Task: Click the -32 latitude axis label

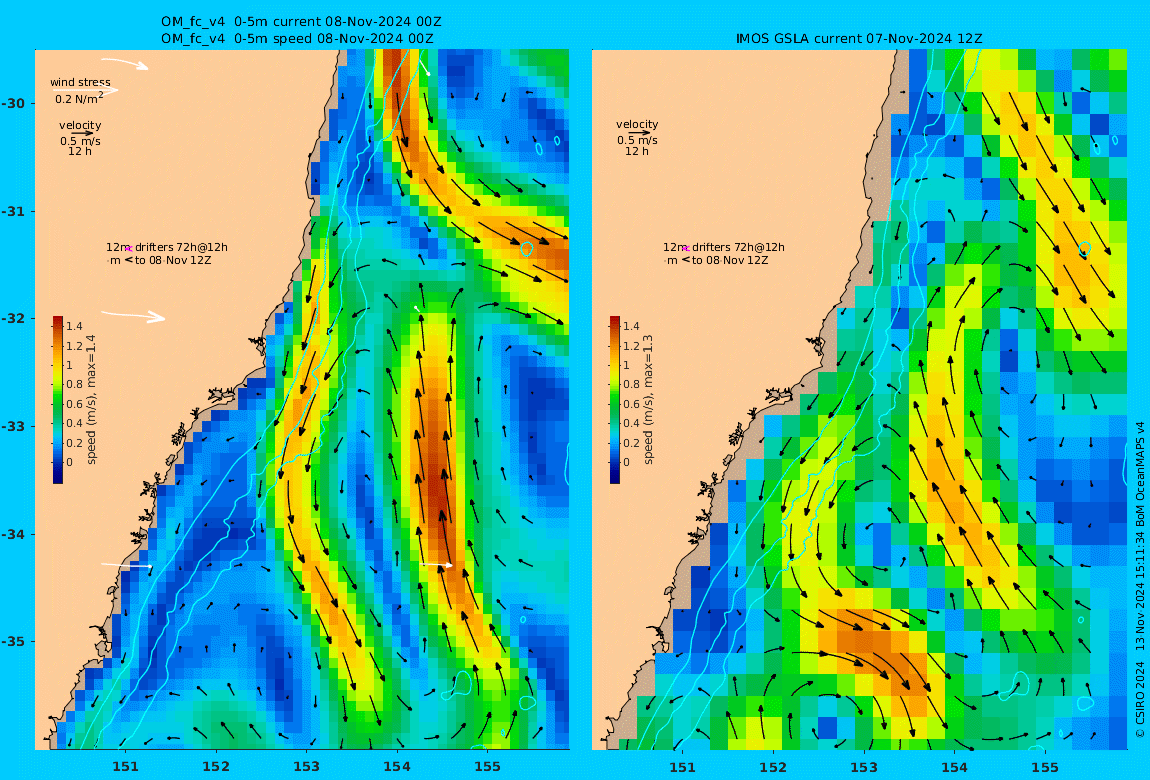Action: (x=13, y=319)
